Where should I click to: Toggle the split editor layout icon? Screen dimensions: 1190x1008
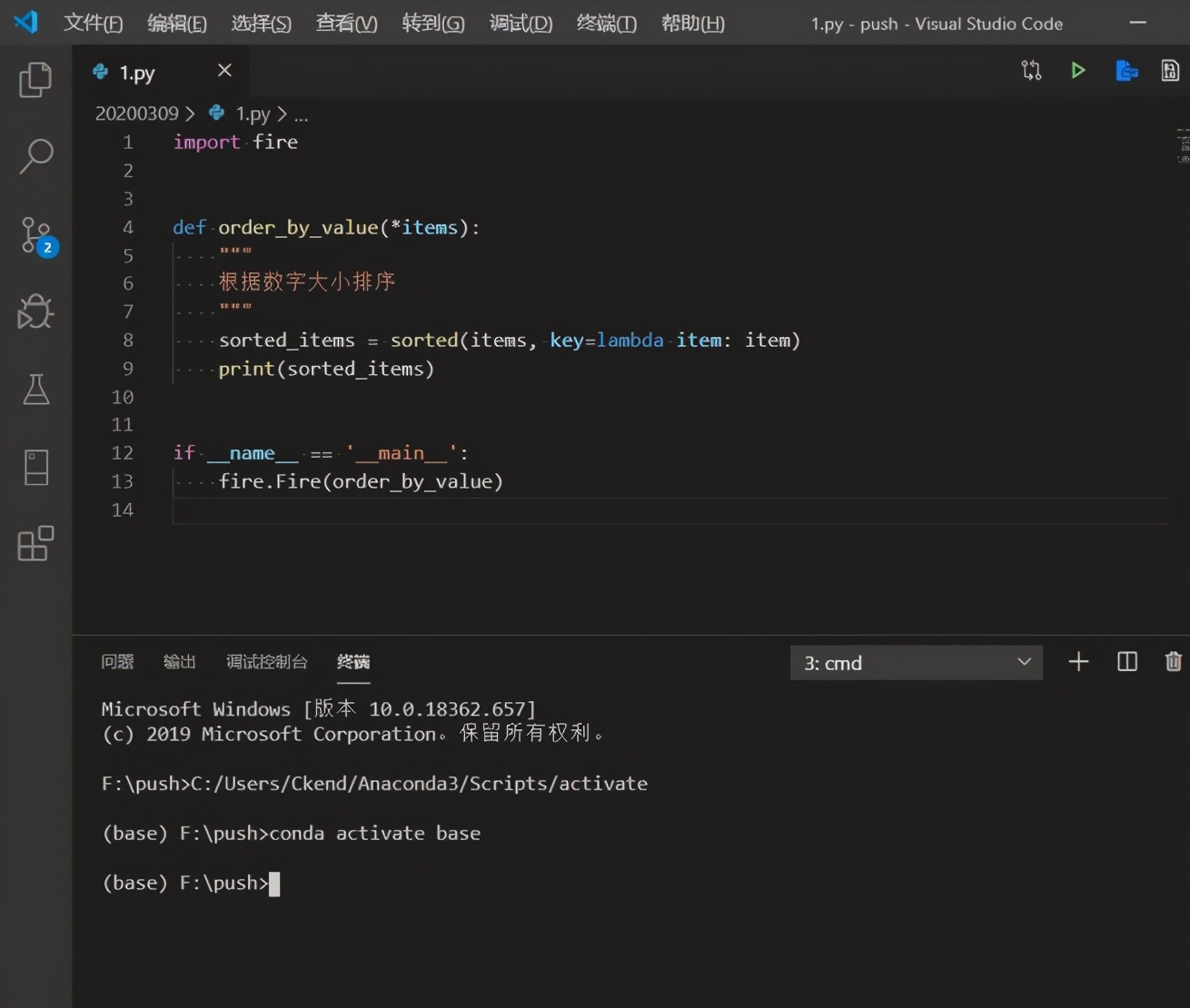tap(1126, 662)
